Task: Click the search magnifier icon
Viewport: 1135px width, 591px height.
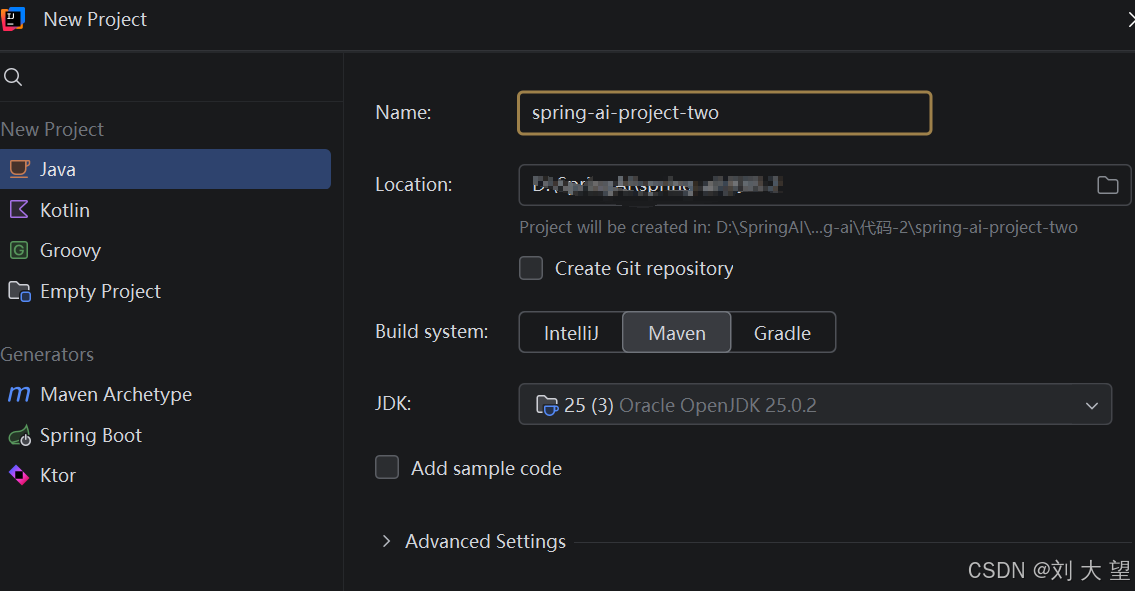Action: 13,77
